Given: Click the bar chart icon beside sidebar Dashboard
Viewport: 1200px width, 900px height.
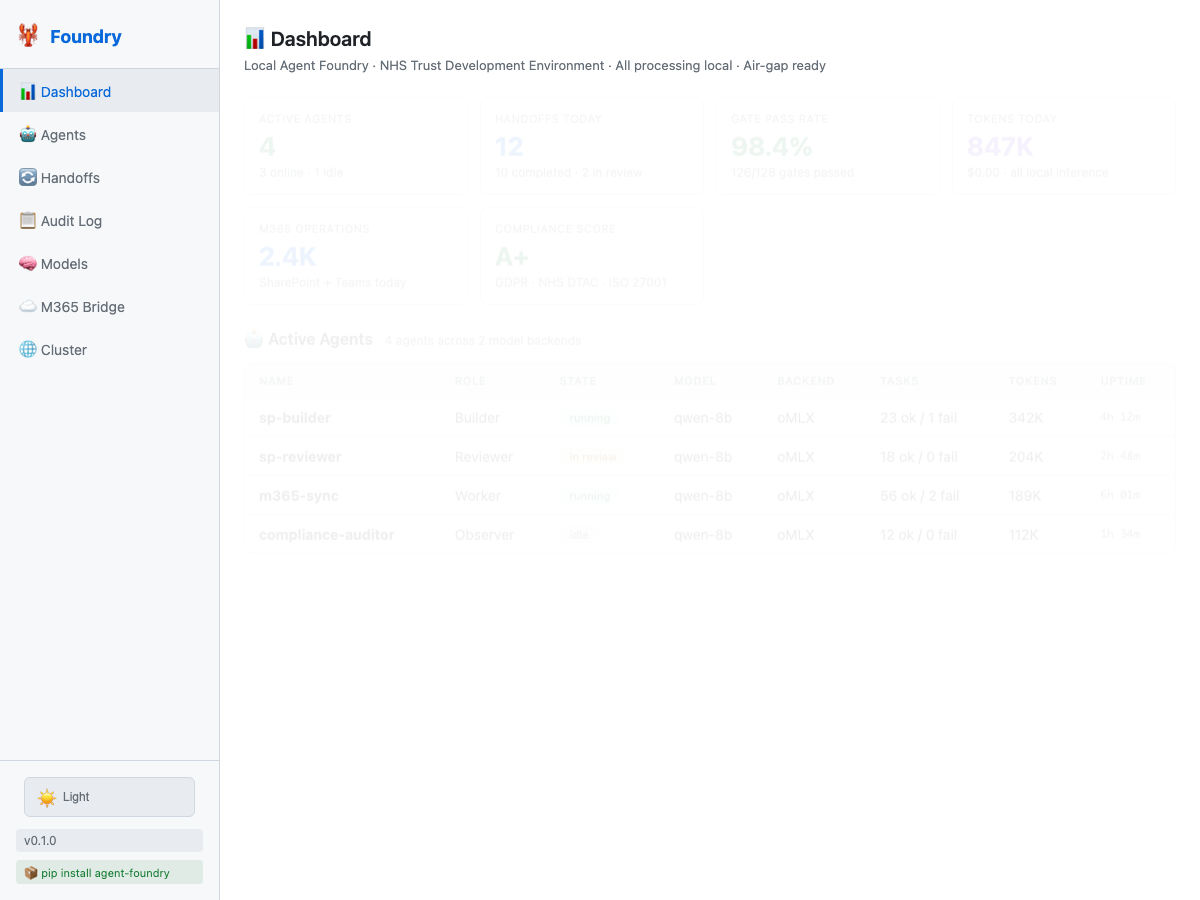Looking at the screenshot, I should (28, 92).
